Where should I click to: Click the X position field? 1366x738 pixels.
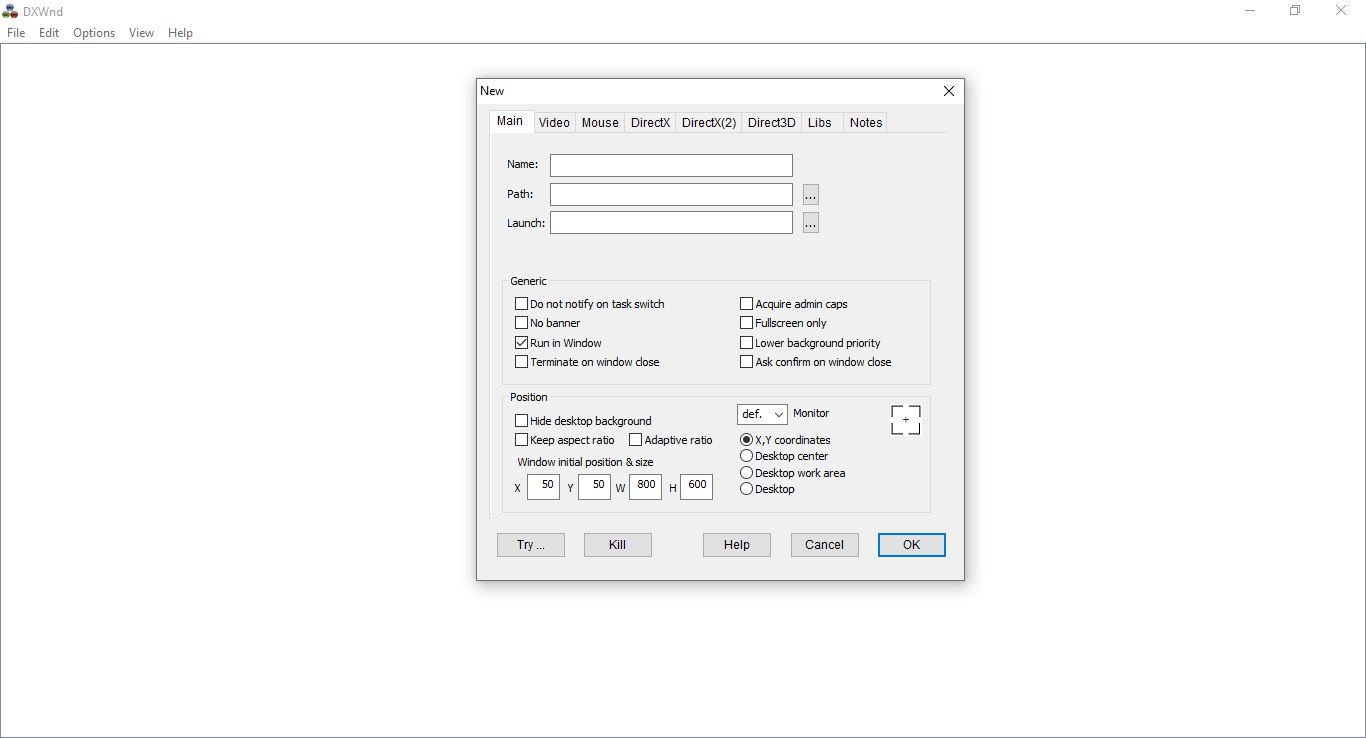point(543,487)
